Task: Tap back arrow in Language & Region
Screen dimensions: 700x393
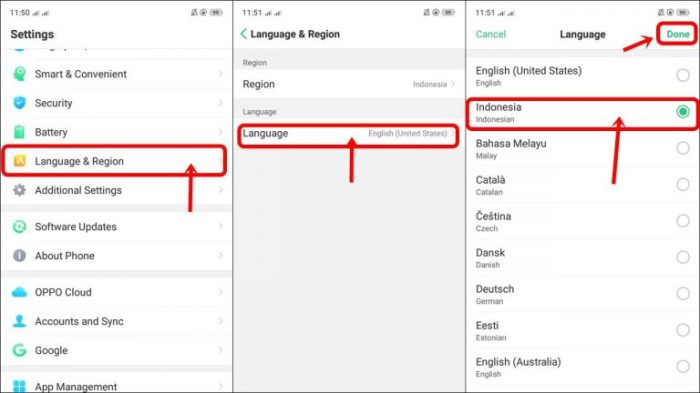Action: pyautogui.click(x=244, y=34)
